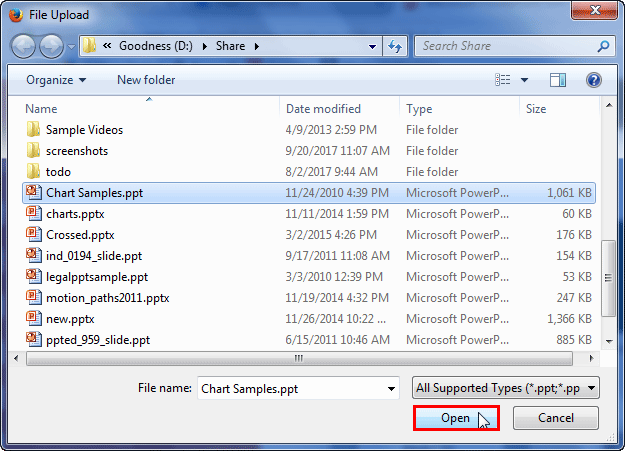Click the motion_paths2011.pptx file icon
Screen dimensions: 625x451
(33, 297)
